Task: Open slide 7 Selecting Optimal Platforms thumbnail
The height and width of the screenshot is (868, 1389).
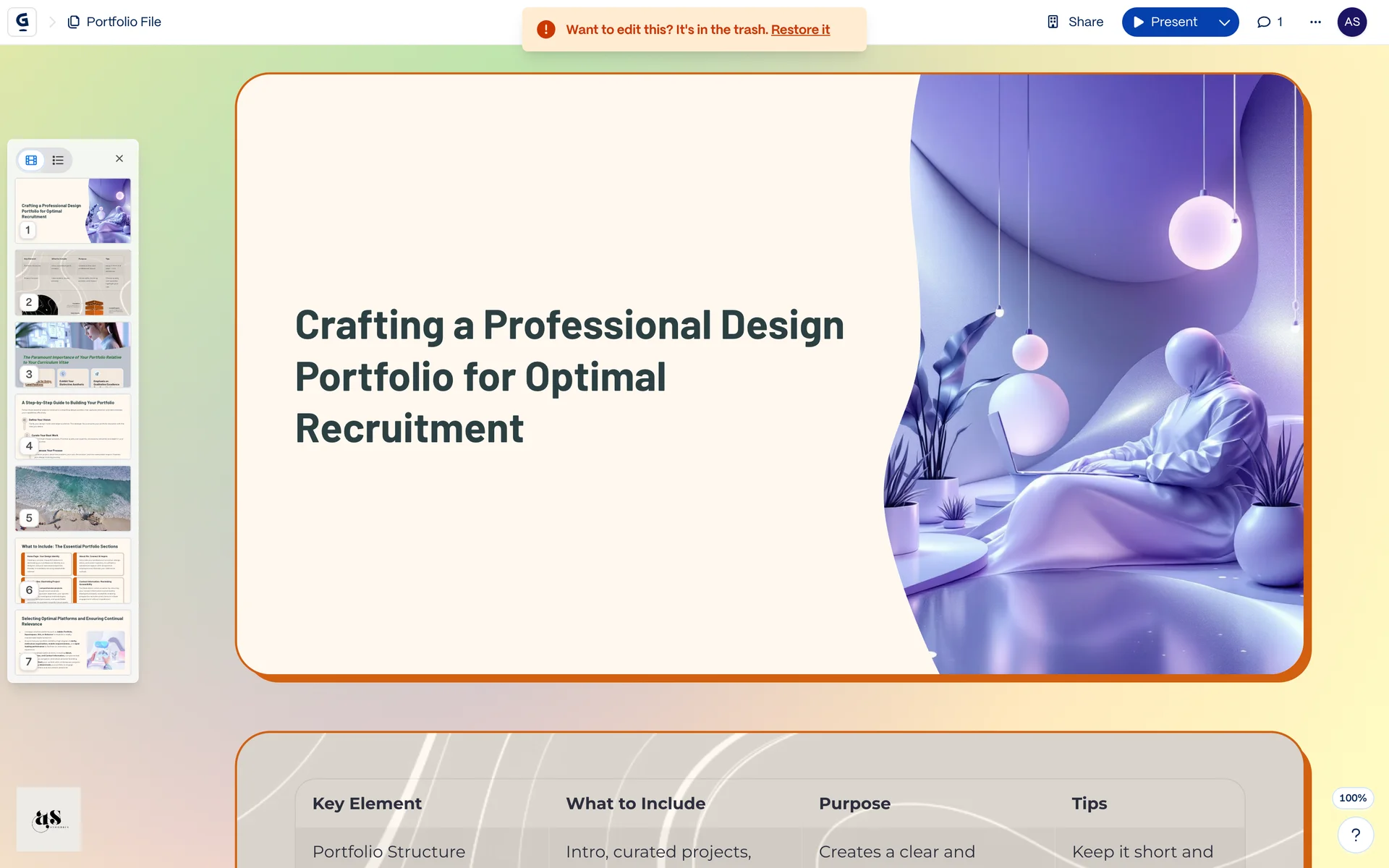Action: (x=73, y=642)
